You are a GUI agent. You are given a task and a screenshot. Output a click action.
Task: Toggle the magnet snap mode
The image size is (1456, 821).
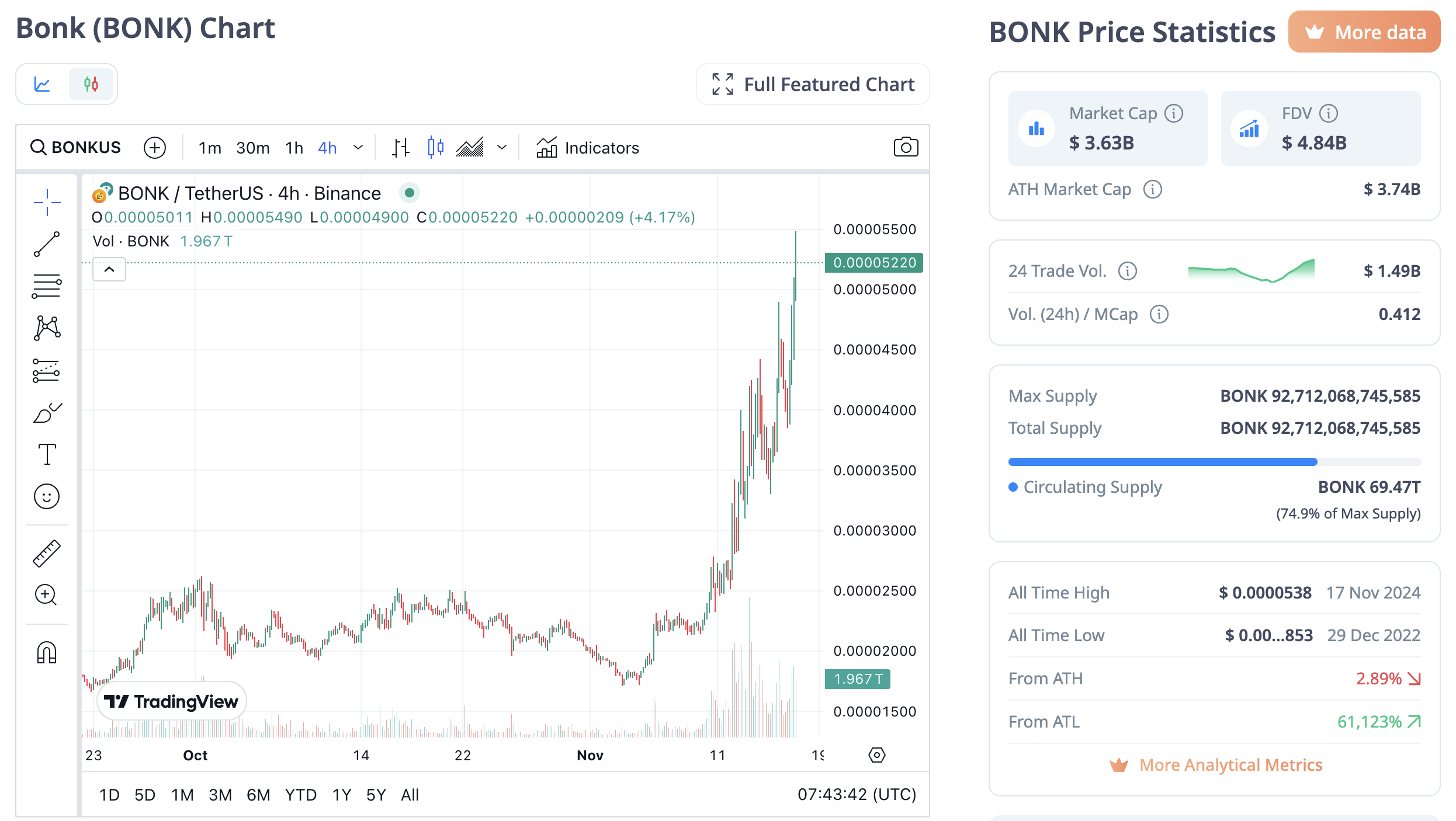tap(47, 652)
